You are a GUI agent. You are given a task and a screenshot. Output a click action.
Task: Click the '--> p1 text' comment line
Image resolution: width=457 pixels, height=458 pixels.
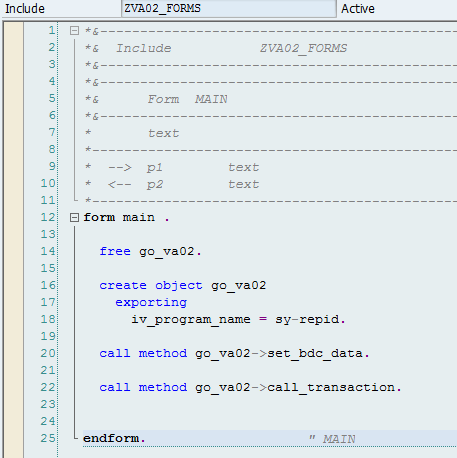click(x=172, y=167)
